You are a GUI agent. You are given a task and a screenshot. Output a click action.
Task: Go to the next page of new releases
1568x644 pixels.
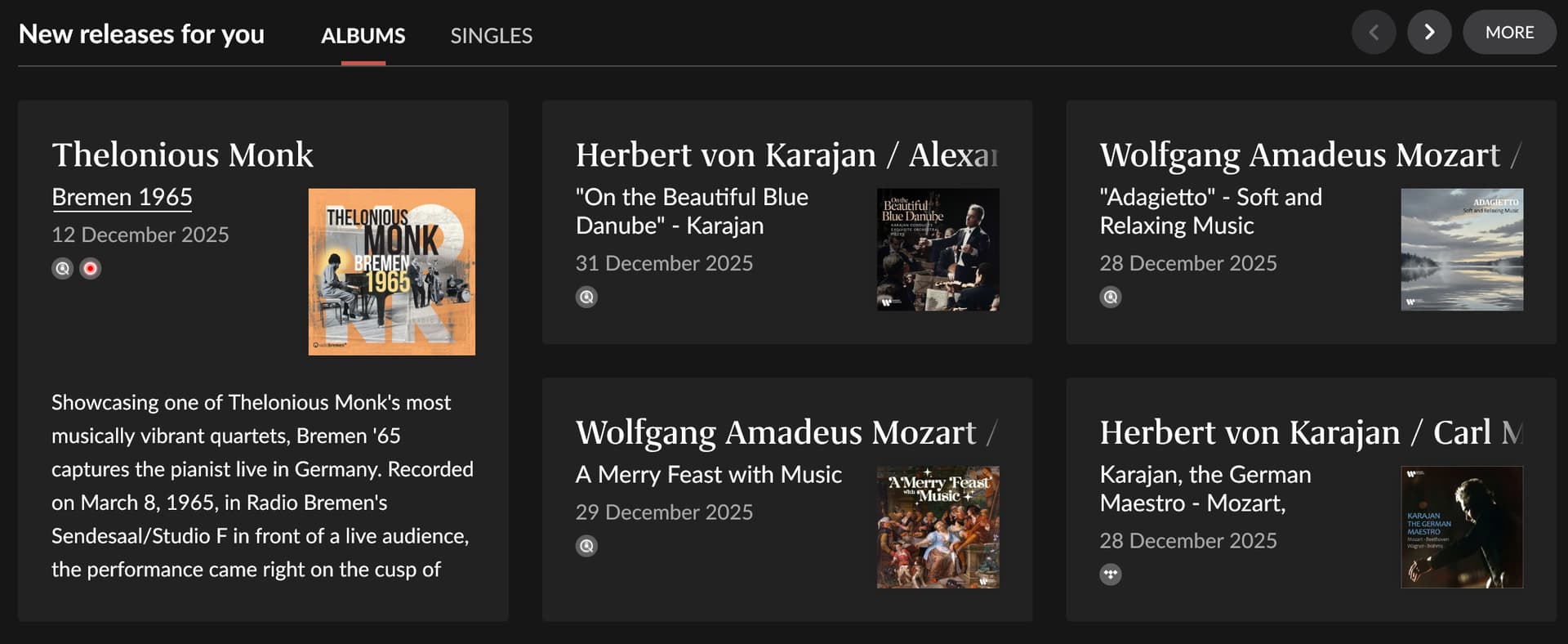(1429, 33)
